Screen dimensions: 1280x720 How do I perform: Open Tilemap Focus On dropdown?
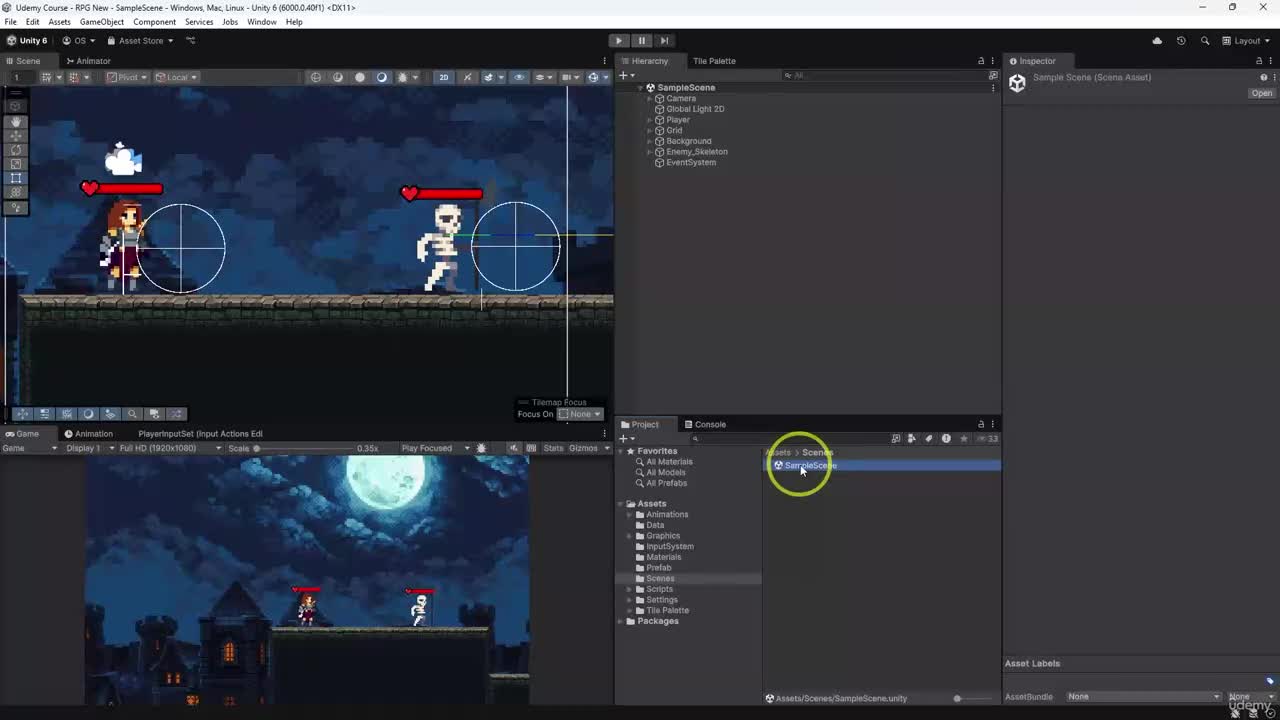point(580,414)
